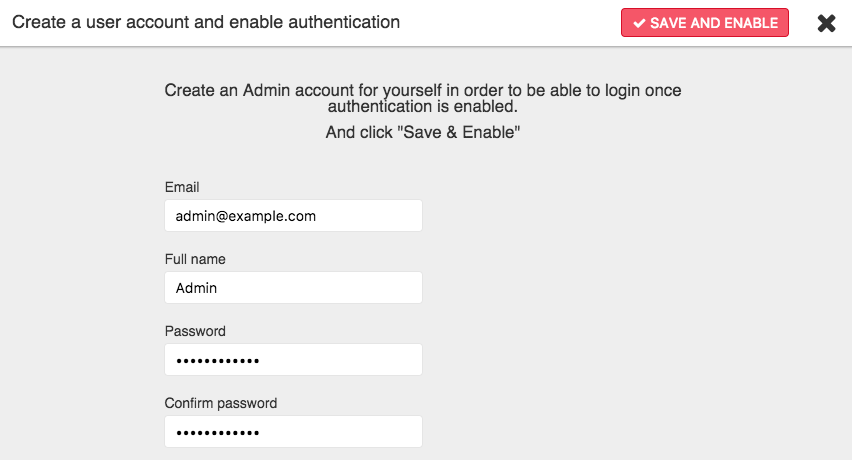
Task: Focus the Password input field
Action: 293,360
